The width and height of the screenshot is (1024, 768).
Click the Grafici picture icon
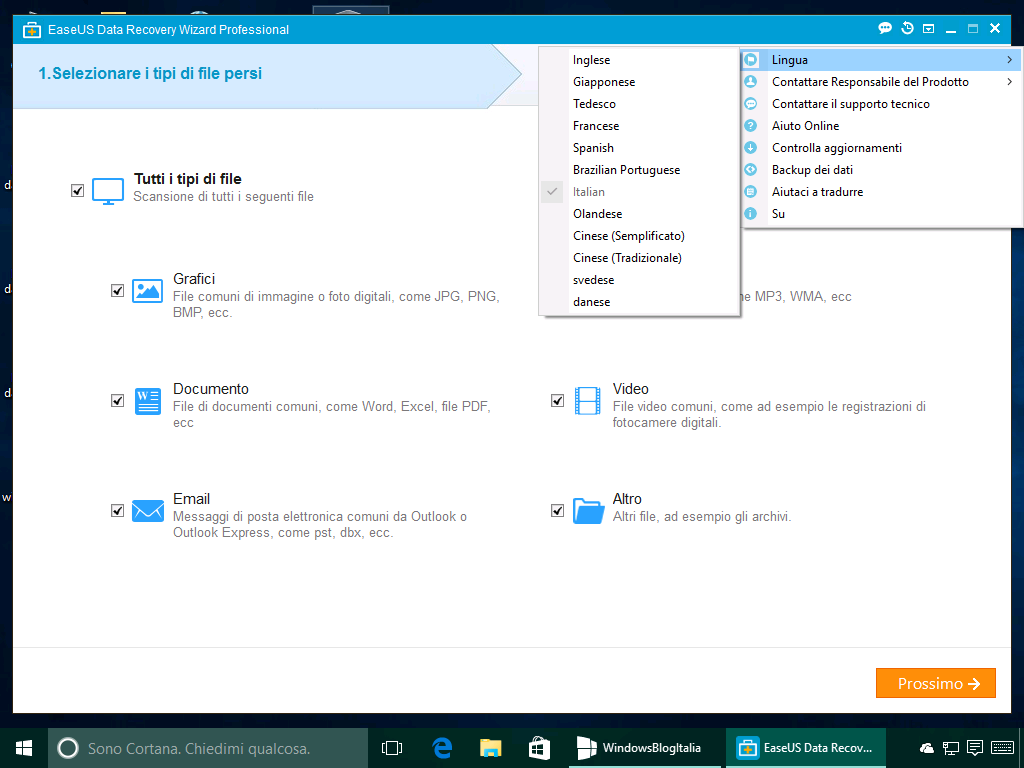pyautogui.click(x=148, y=291)
